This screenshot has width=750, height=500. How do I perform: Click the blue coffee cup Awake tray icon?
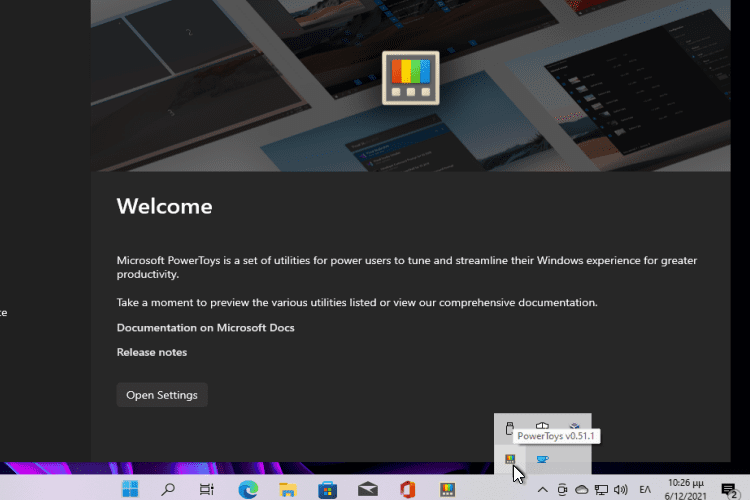tap(542, 459)
